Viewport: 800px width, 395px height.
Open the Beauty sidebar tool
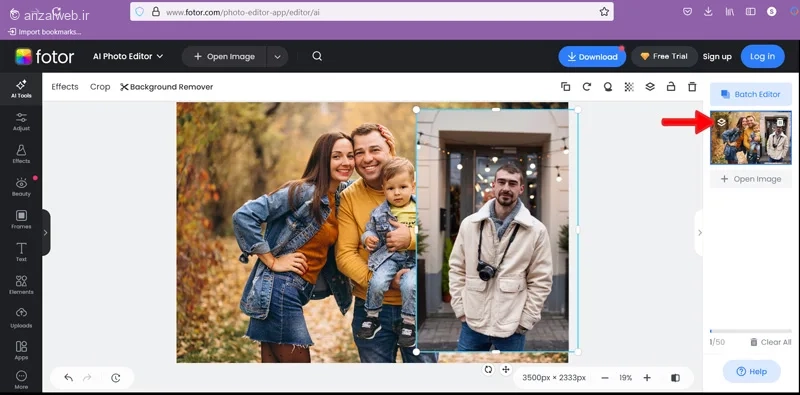(x=21, y=187)
